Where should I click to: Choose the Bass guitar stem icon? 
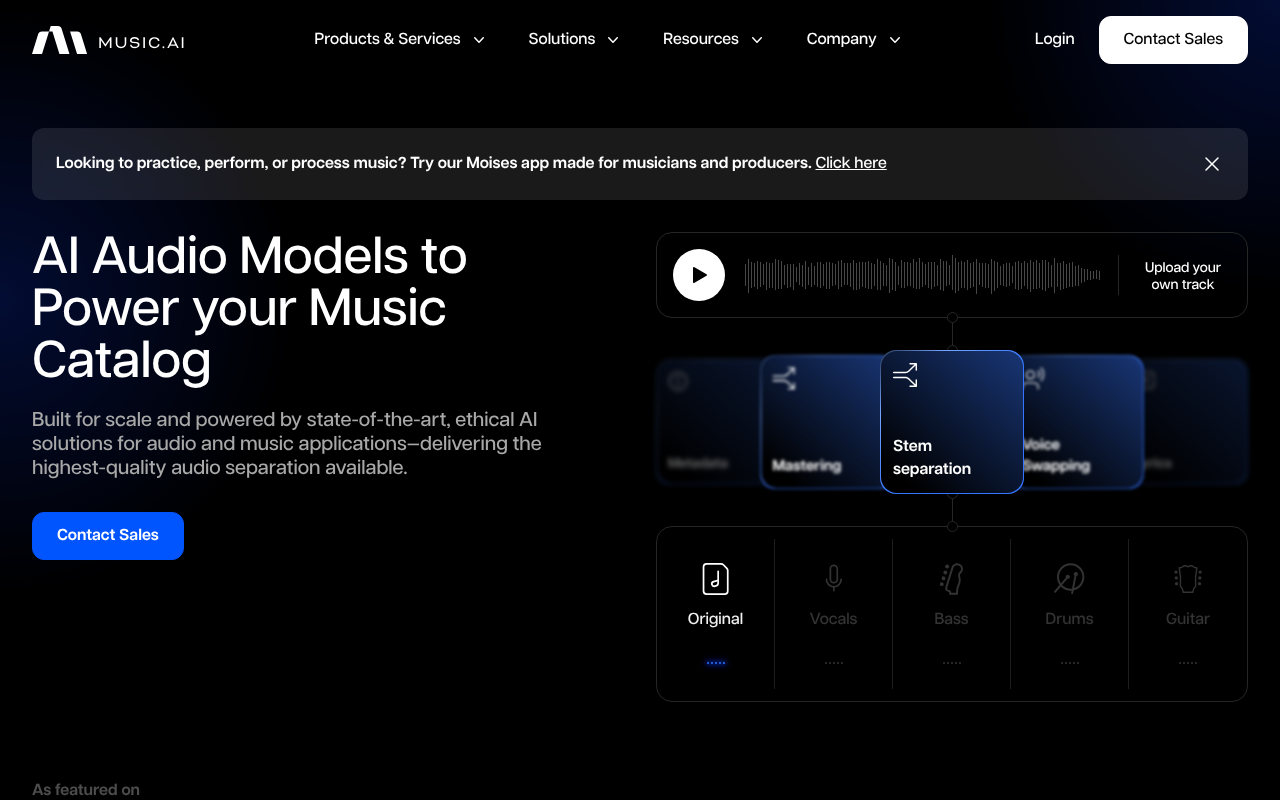(951, 579)
